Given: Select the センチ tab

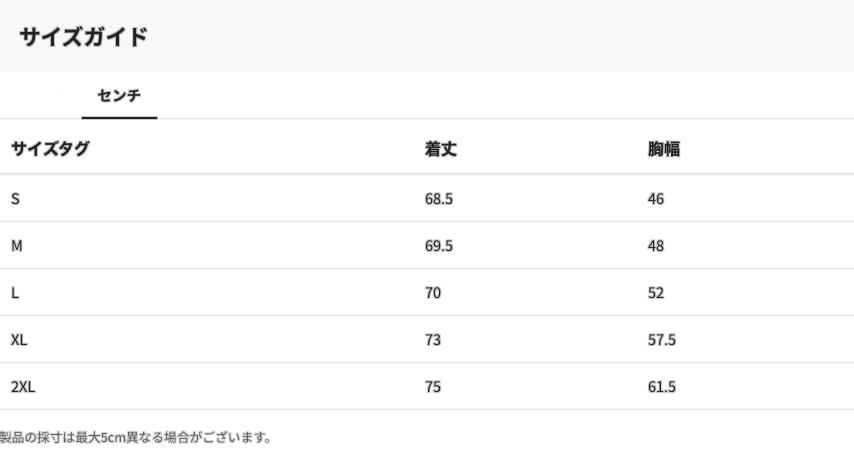Looking at the screenshot, I should click(x=119, y=96).
